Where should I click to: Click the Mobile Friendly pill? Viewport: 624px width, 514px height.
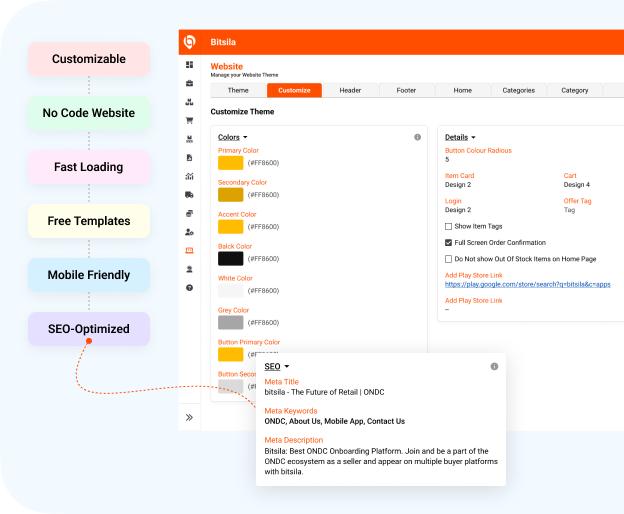[89, 275]
